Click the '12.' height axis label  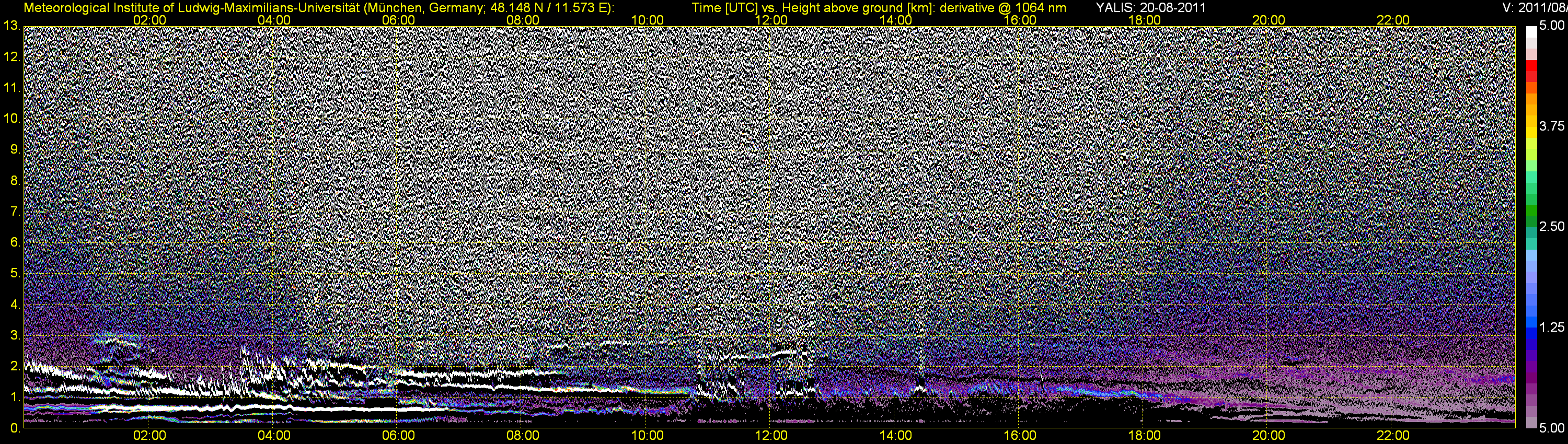[11, 56]
